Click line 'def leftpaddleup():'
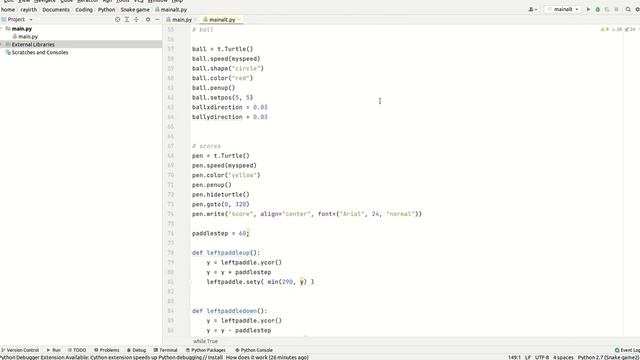The width and height of the screenshot is (640, 360). pos(226,253)
